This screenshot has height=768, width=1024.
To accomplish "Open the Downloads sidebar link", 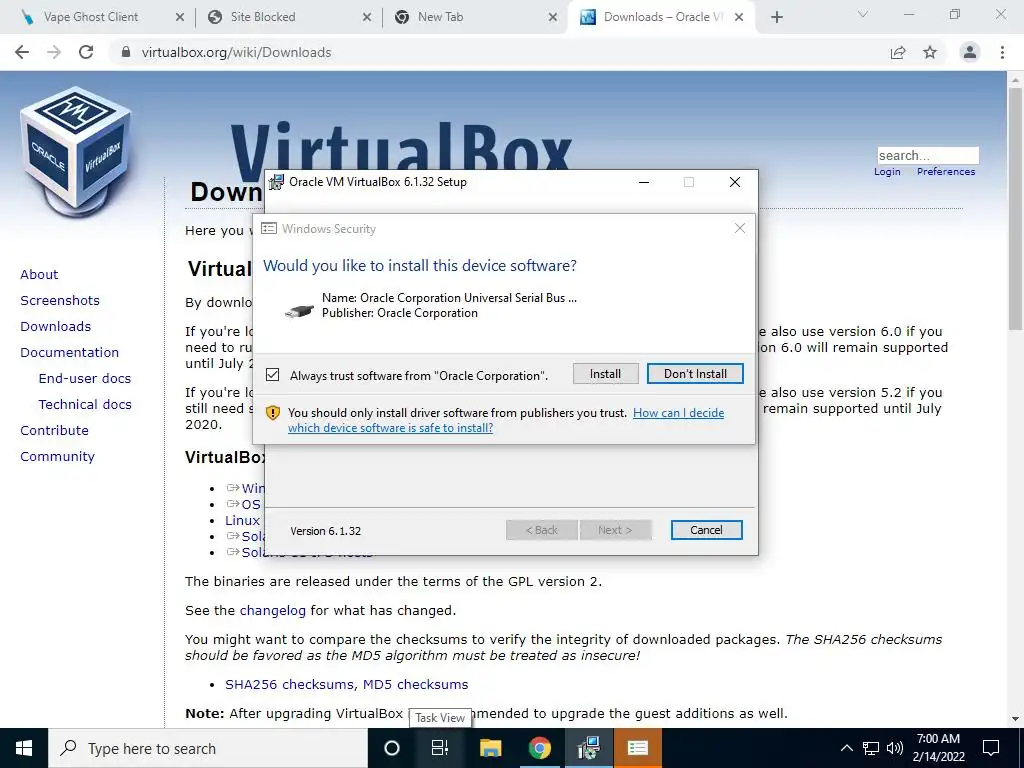I will [56, 327].
